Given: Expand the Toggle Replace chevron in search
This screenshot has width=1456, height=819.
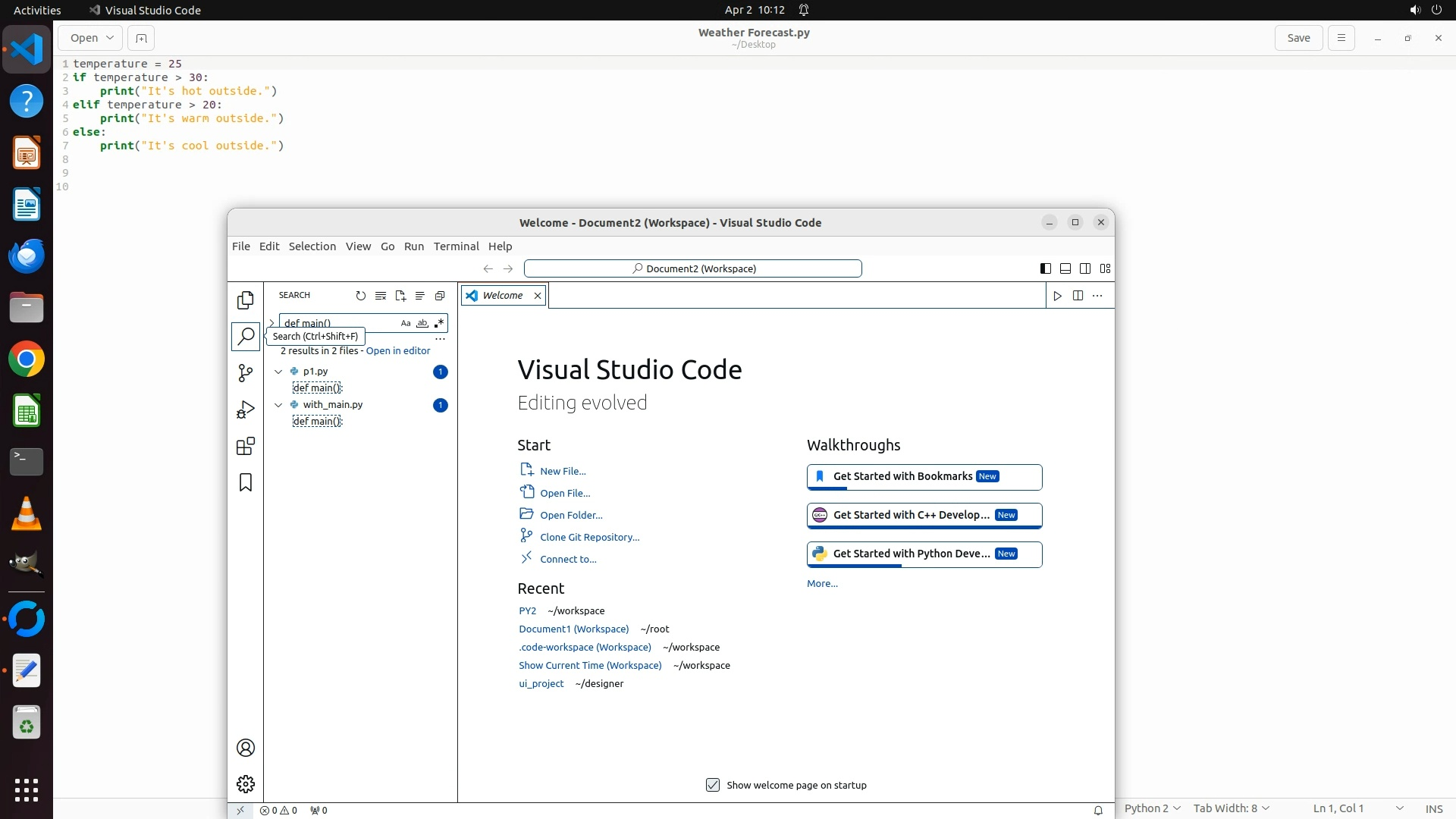Looking at the screenshot, I should point(272,323).
